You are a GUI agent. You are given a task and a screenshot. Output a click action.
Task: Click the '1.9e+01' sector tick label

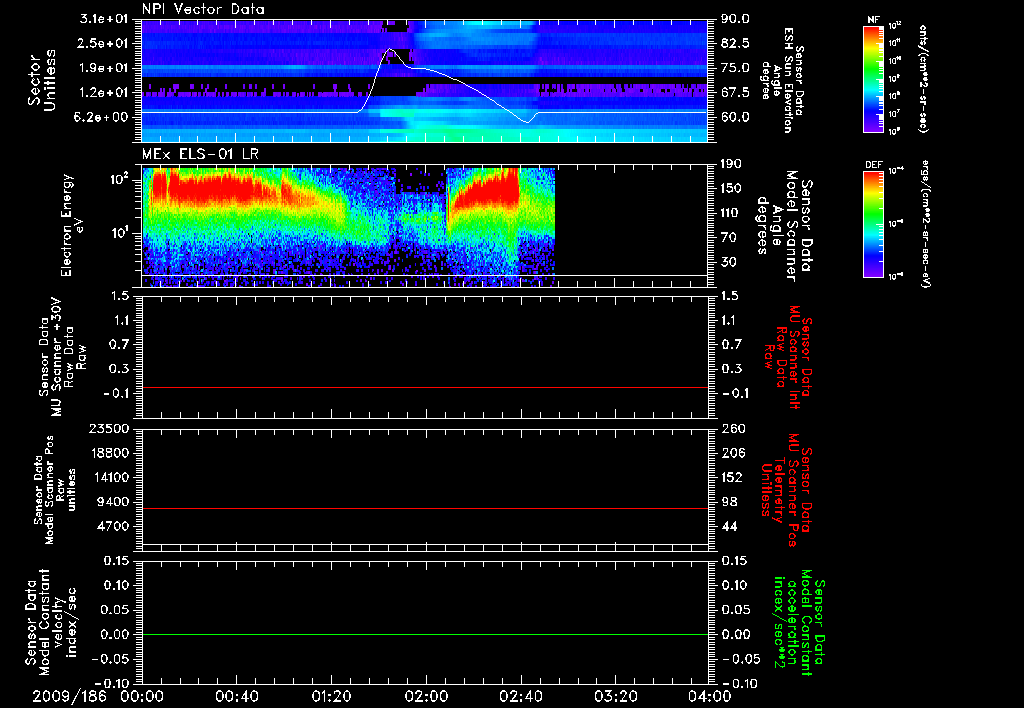click(104, 68)
